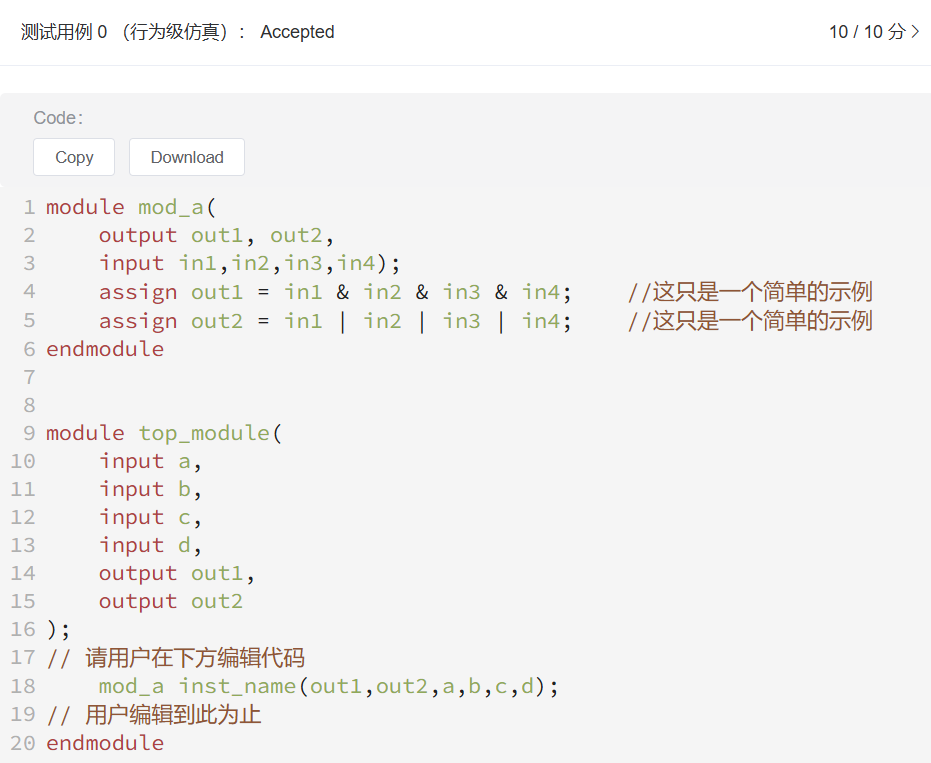931x763 pixels.
Task: Click the Accepted status text
Action: (x=296, y=32)
